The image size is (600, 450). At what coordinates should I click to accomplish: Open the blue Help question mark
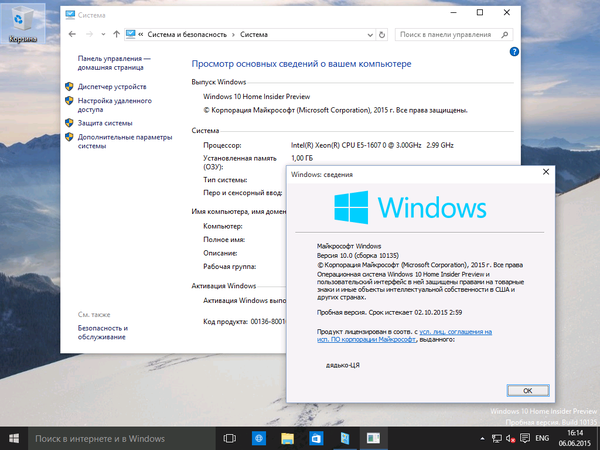(514, 52)
